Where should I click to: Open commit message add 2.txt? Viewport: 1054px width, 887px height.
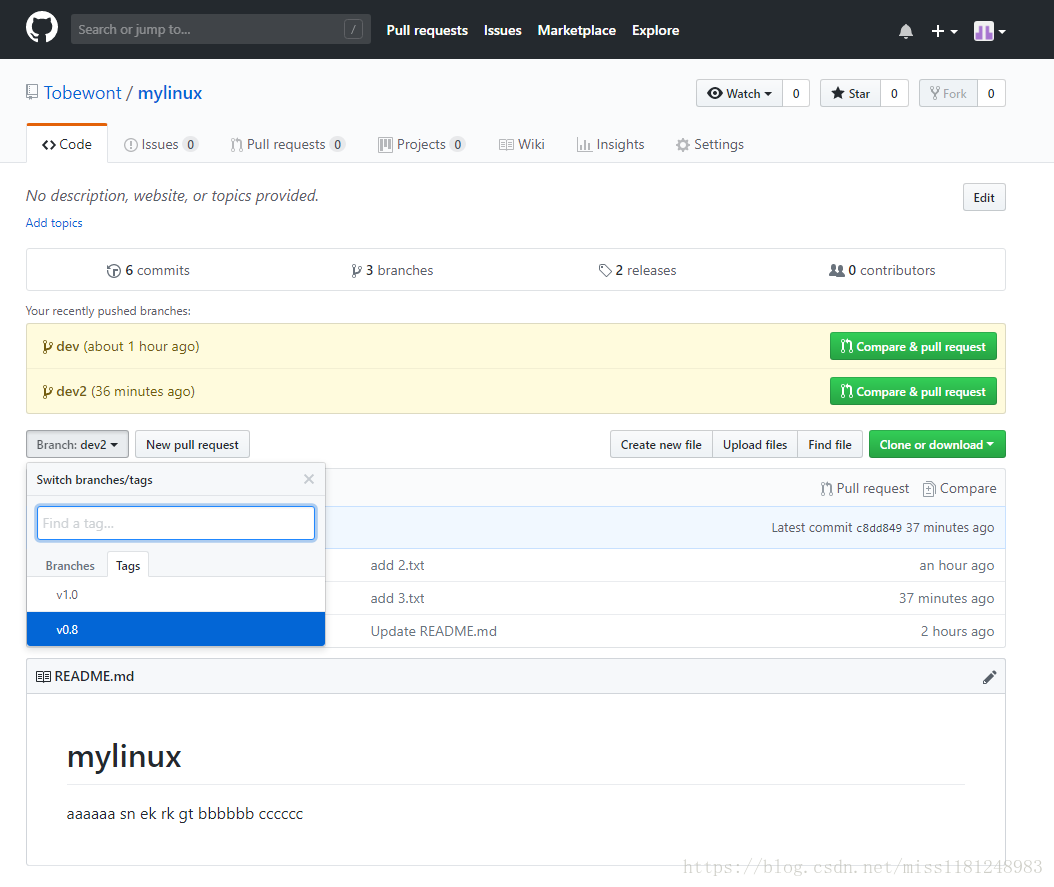click(397, 565)
